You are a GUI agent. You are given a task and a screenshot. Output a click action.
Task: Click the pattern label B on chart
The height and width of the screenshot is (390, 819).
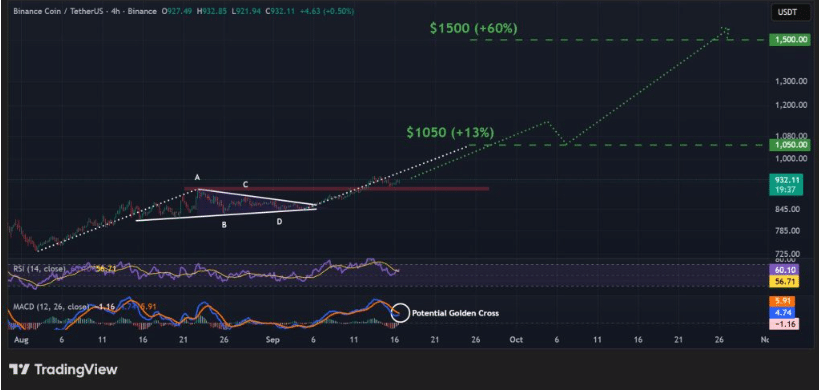tap(224, 225)
